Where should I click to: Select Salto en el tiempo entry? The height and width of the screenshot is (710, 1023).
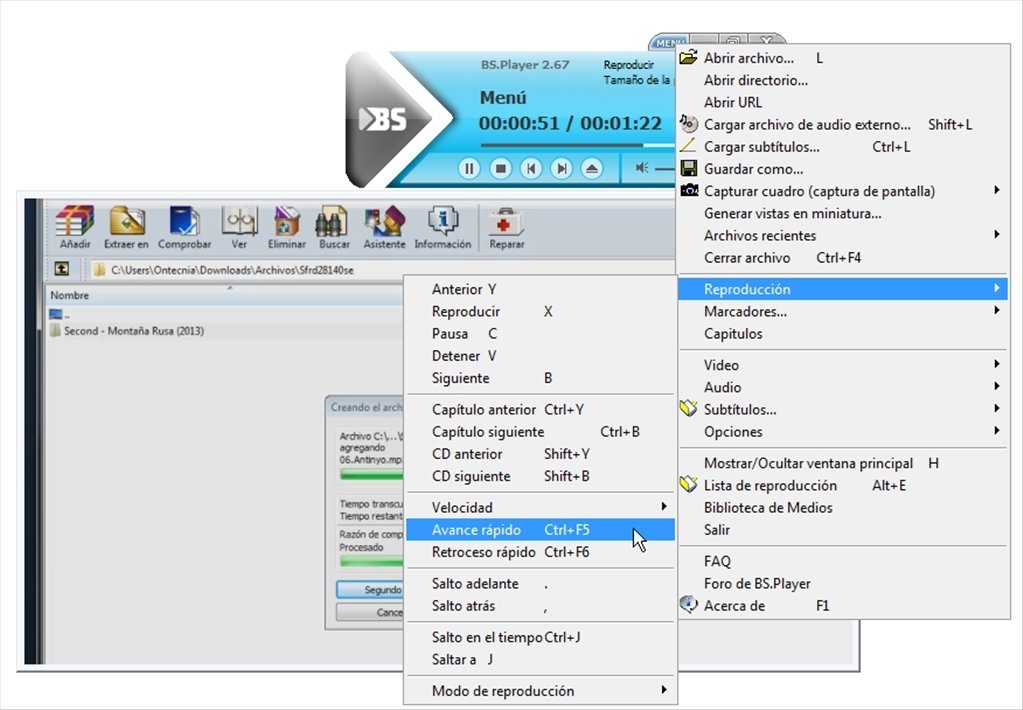(540, 637)
